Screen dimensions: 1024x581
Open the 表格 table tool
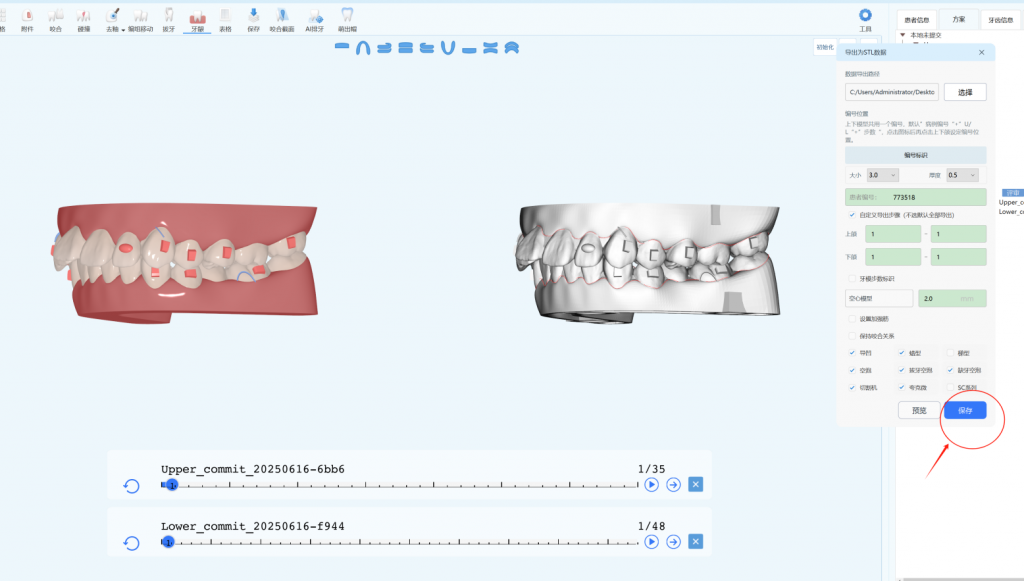225,20
